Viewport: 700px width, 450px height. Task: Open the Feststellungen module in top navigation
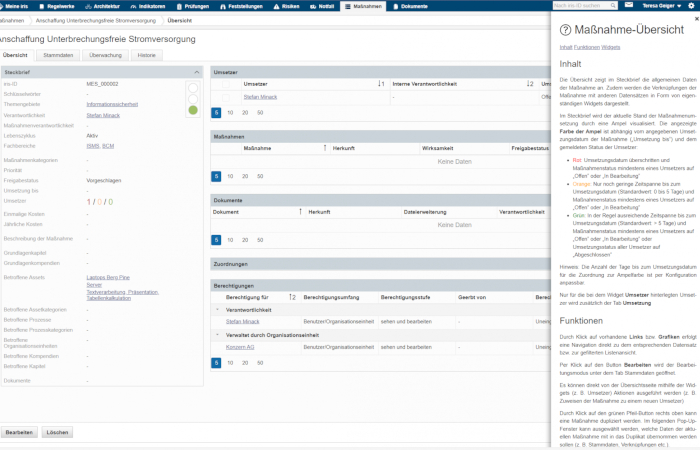[244, 6]
